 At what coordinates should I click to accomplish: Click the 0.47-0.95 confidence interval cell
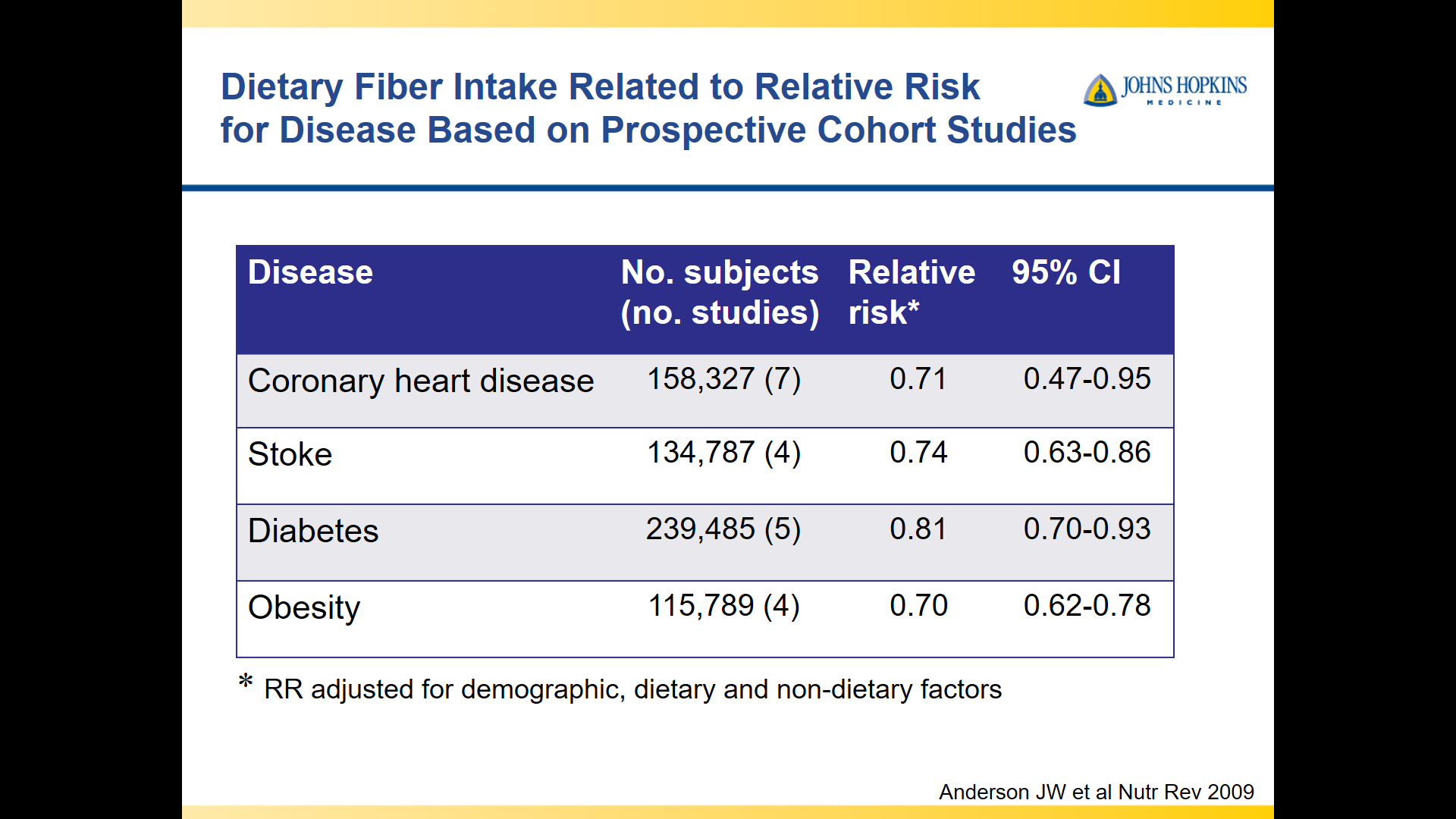click(x=1087, y=379)
